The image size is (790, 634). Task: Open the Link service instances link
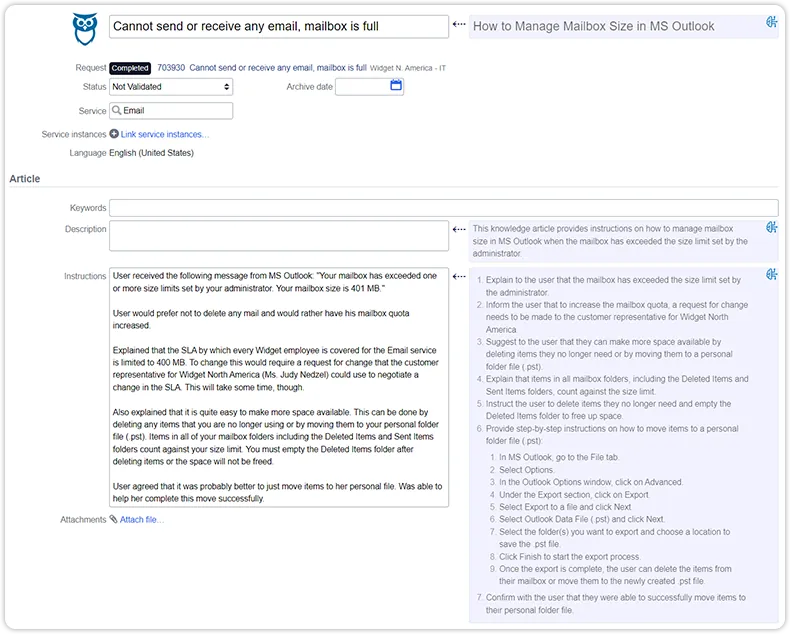pyautogui.click(x=164, y=135)
